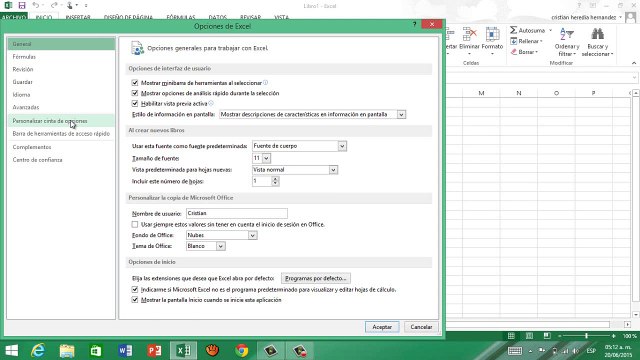The height and width of the screenshot is (360, 640).
Task: Click the Cancelar button
Action: pos(421,327)
